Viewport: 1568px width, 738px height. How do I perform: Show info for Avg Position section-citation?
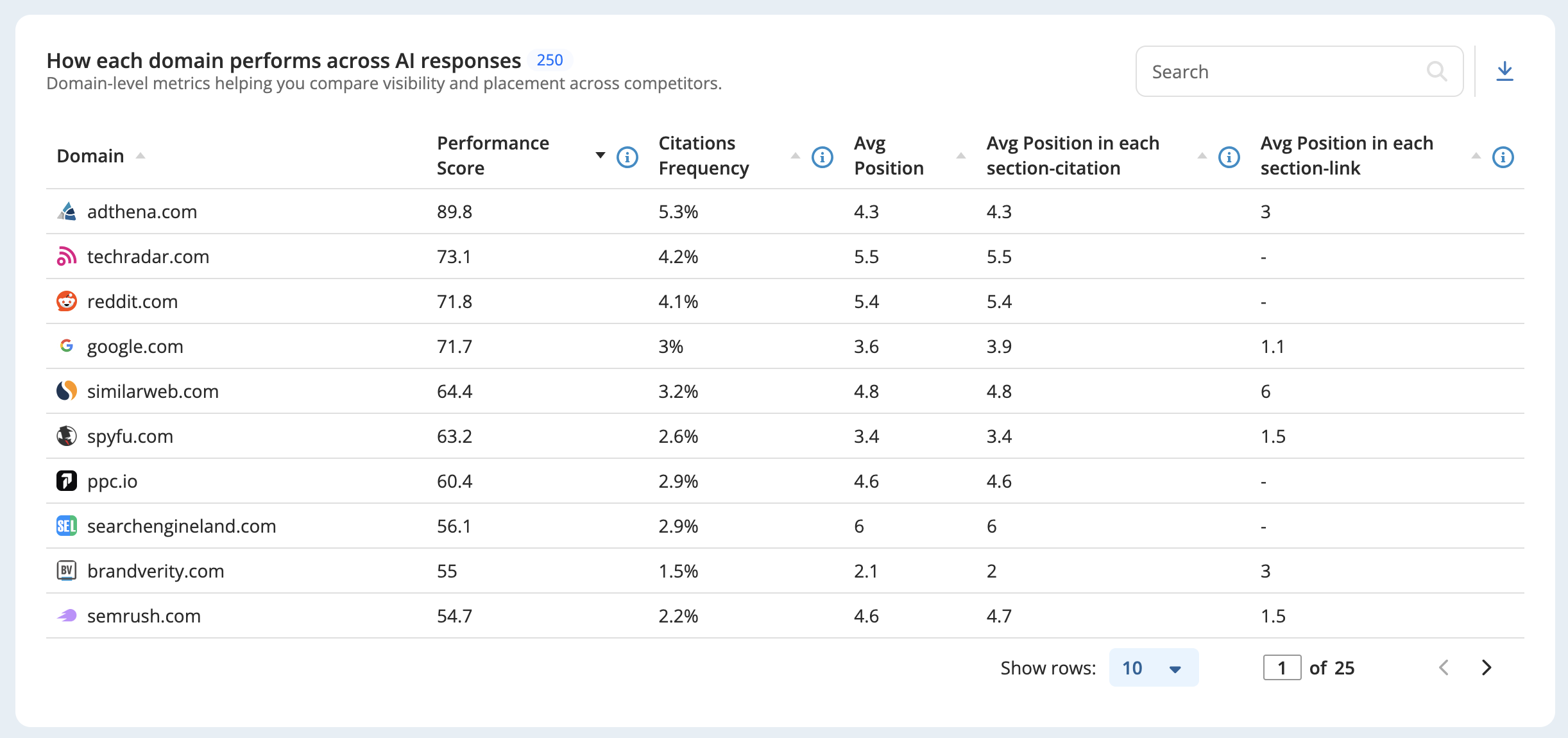click(1229, 157)
